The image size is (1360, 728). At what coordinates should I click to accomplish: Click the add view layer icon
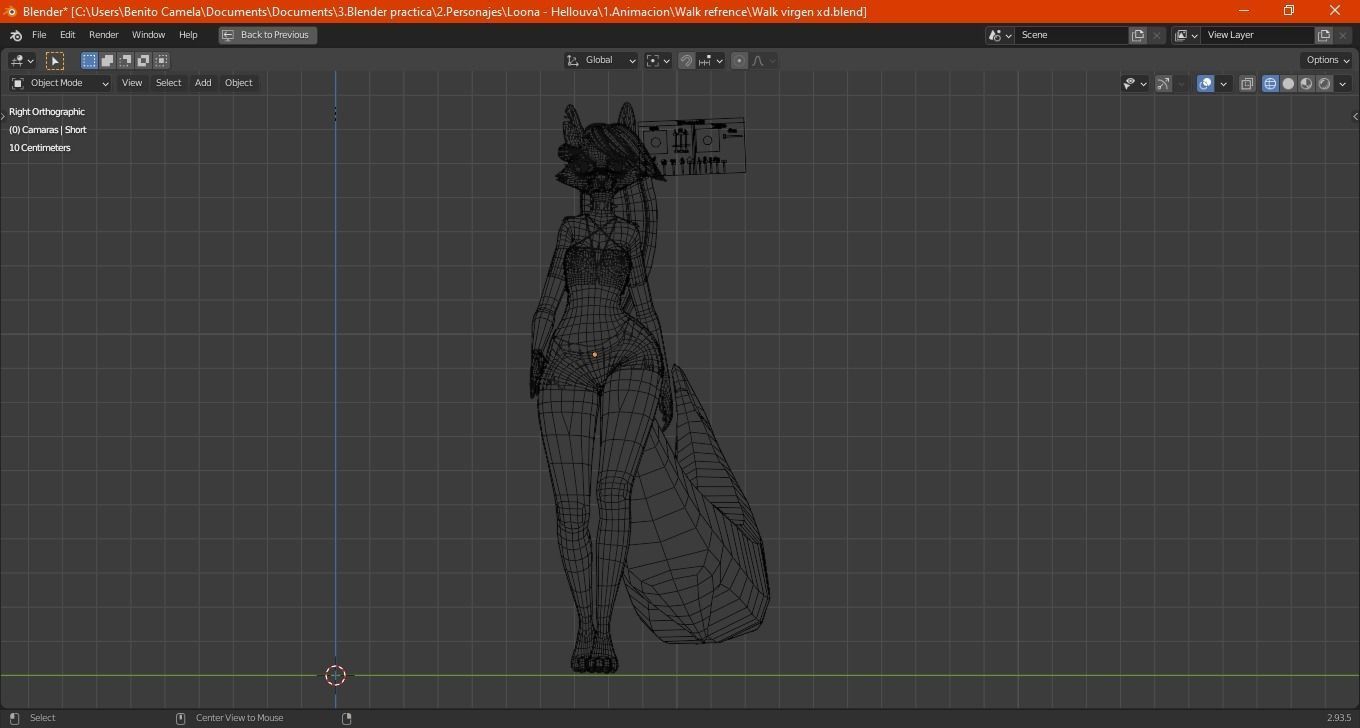click(x=1324, y=35)
